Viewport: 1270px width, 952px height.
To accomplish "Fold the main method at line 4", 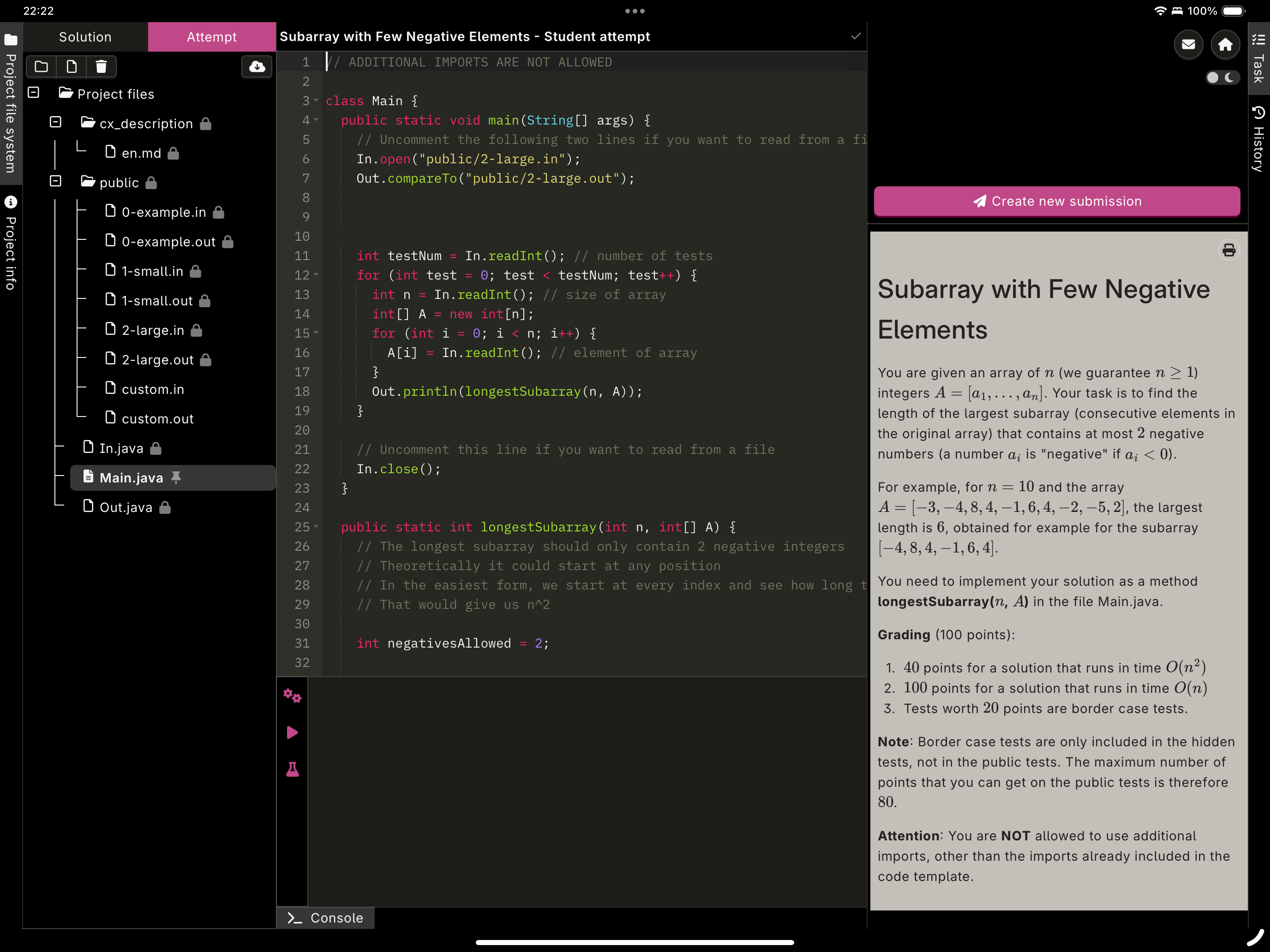I will (316, 120).
